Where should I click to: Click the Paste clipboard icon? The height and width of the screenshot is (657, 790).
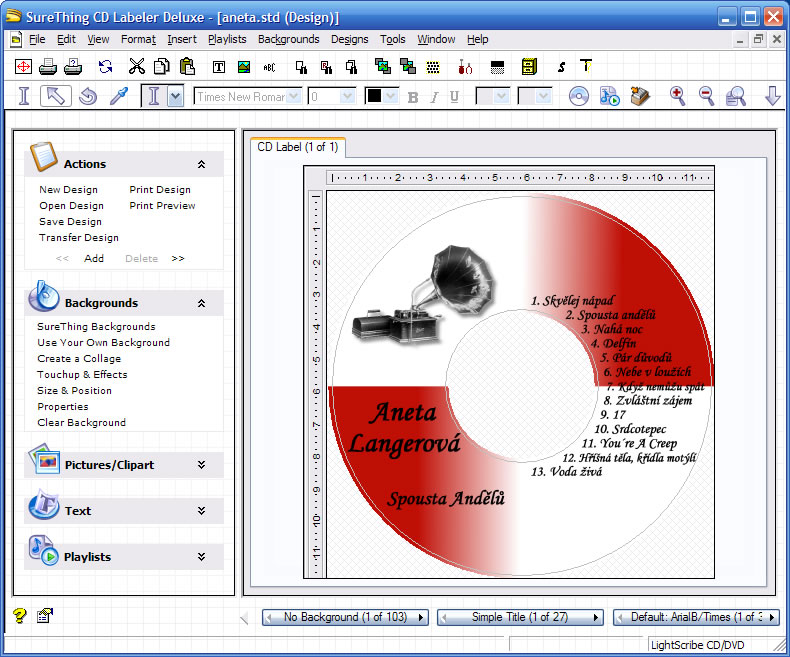click(x=187, y=67)
